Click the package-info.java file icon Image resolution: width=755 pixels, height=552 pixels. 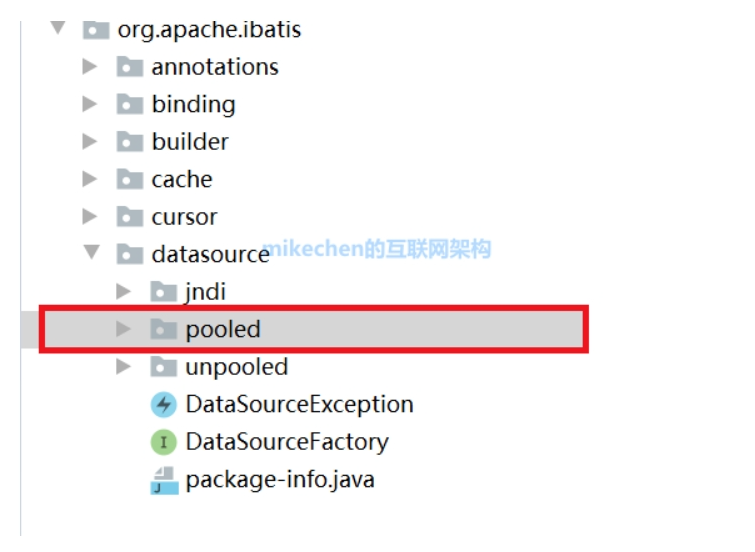tap(163, 480)
